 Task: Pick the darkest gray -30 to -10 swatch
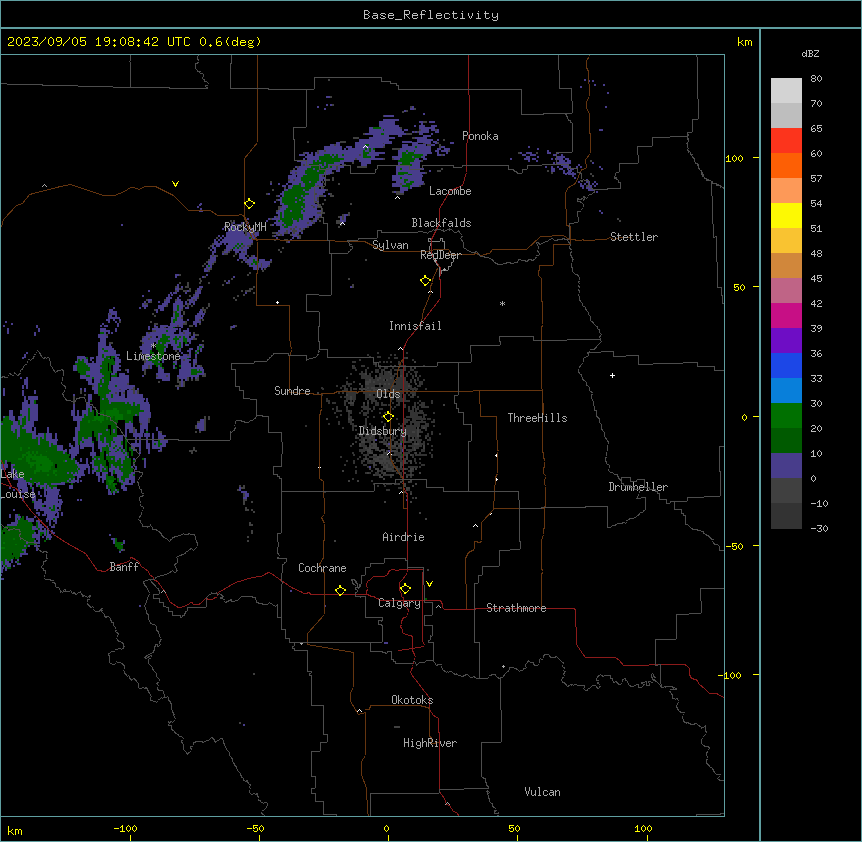click(786, 516)
